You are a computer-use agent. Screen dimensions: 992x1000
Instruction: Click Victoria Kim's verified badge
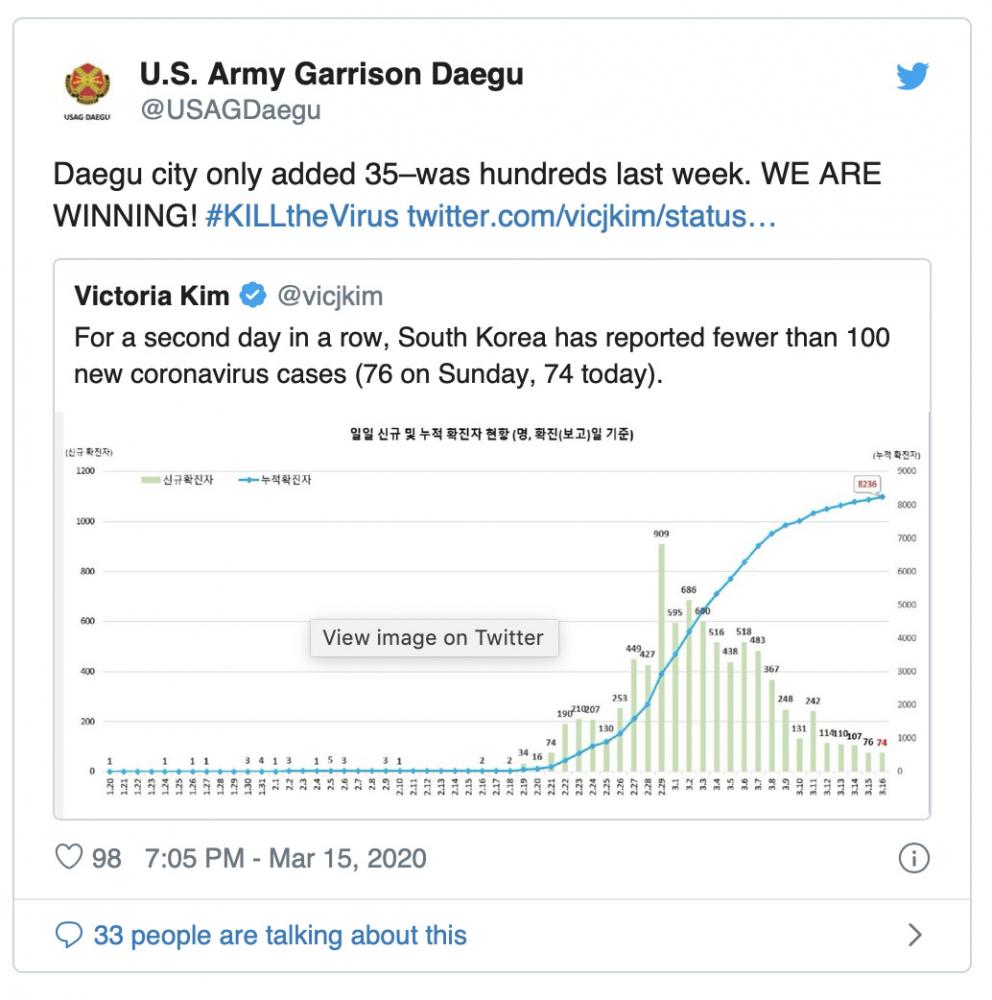[x=253, y=295]
